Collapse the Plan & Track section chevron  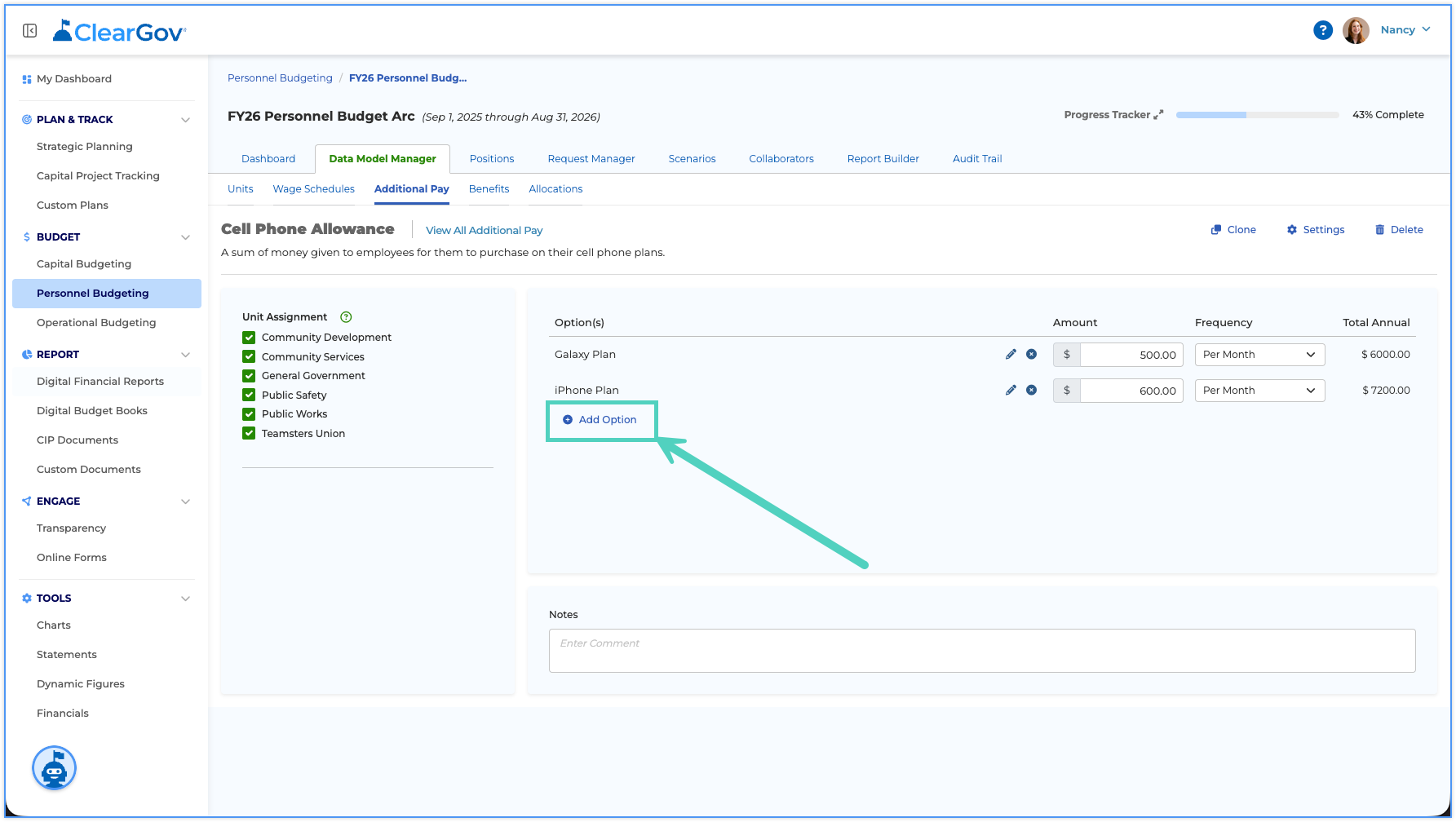click(185, 120)
